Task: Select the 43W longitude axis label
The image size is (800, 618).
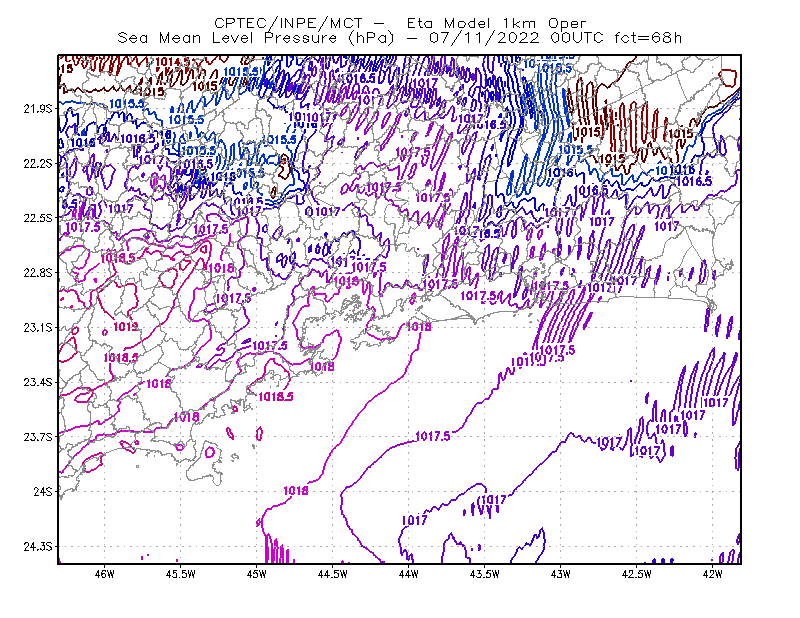Action: 561,574
